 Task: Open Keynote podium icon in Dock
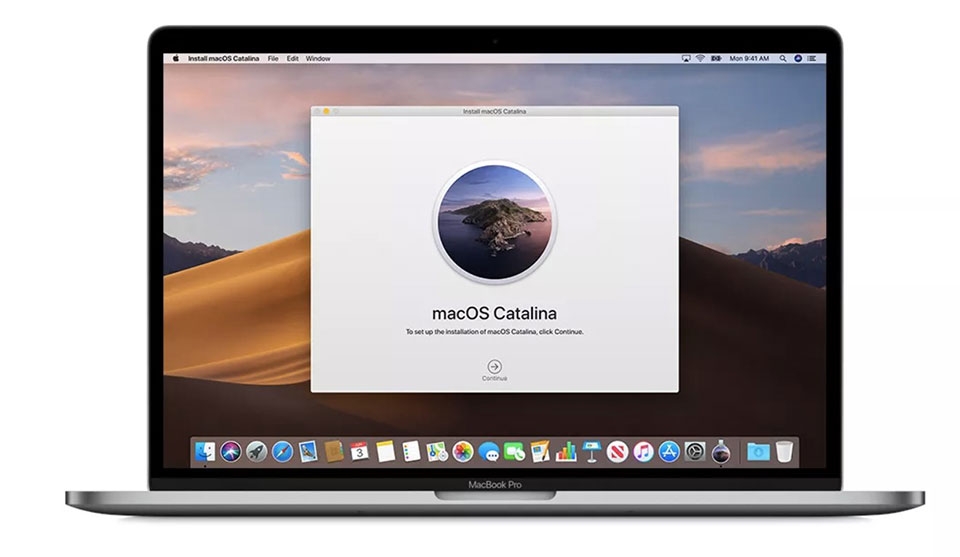coord(591,452)
